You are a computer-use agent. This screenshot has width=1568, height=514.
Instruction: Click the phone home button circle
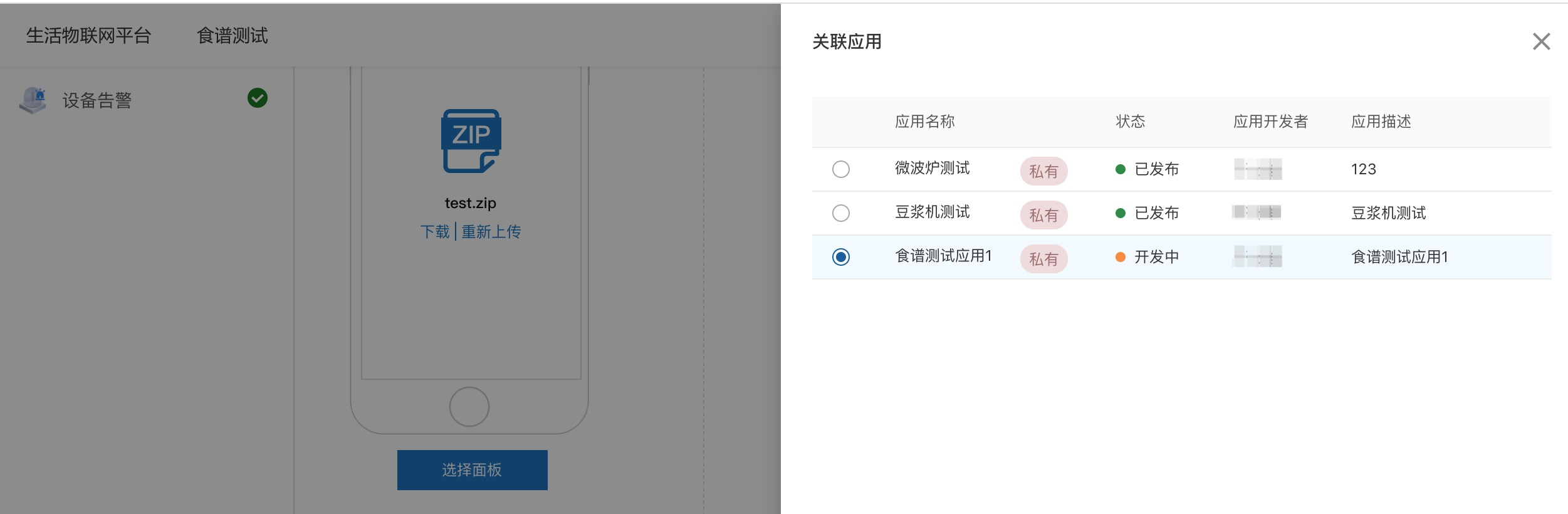[469, 407]
